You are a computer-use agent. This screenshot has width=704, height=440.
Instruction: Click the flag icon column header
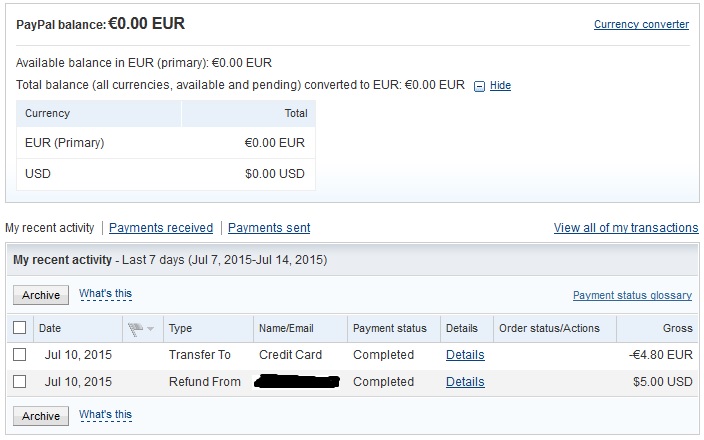point(135,329)
